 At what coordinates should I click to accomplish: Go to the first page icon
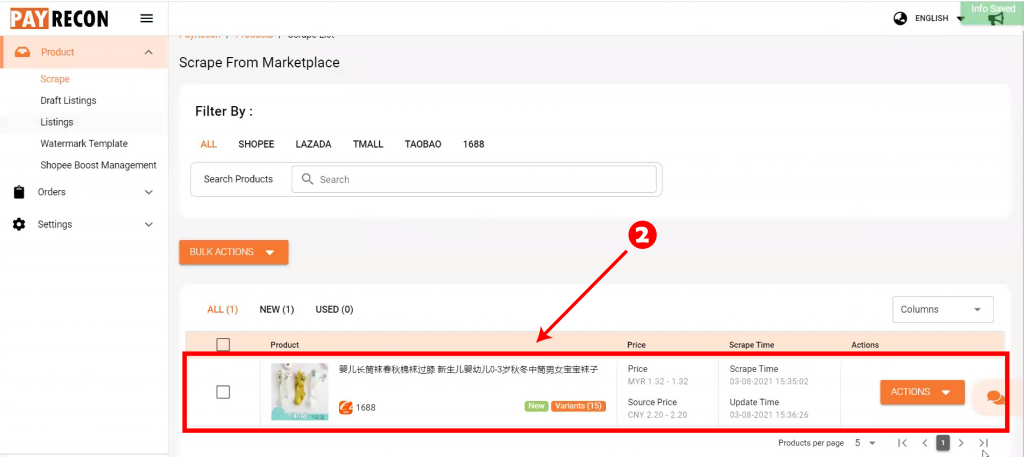[x=903, y=443]
